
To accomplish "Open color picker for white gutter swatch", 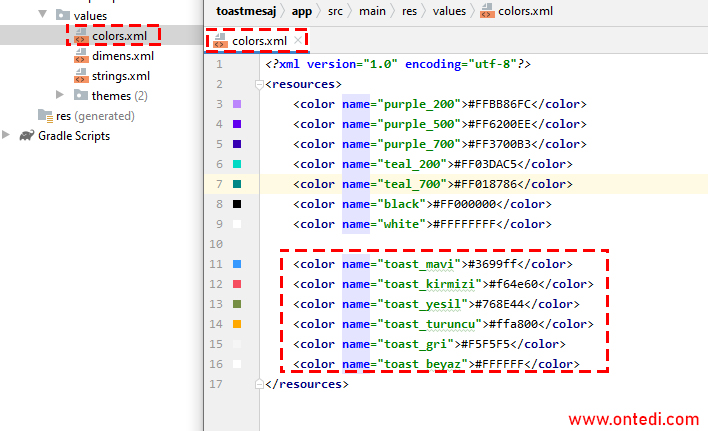I will coord(237,224).
